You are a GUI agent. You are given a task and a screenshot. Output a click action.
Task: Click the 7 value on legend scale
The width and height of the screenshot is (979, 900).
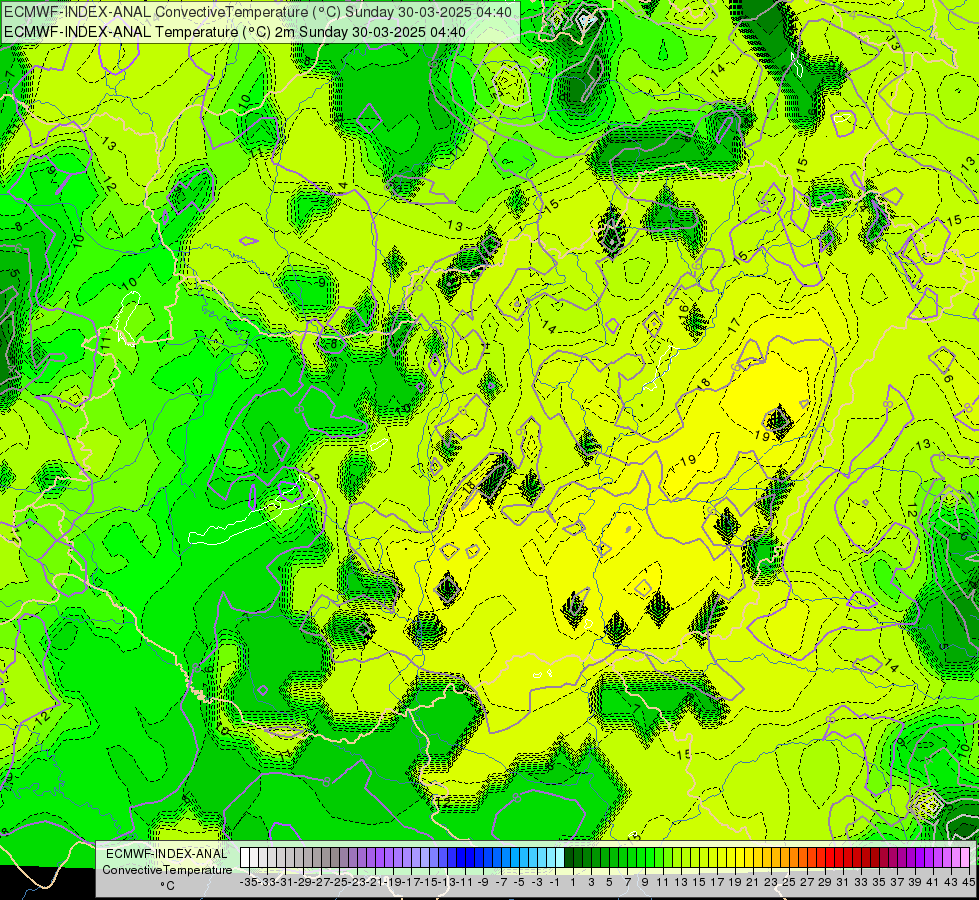(627, 883)
